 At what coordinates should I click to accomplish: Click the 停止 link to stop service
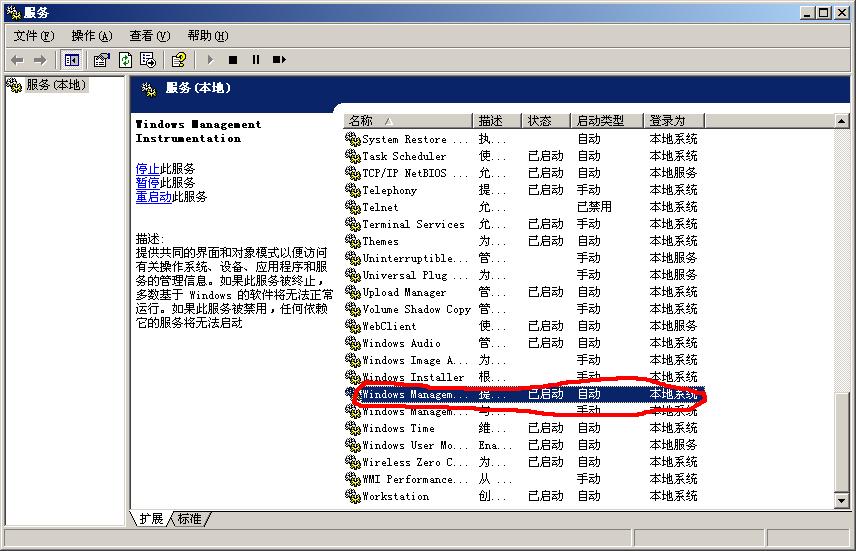pyautogui.click(x=147, y=168)
